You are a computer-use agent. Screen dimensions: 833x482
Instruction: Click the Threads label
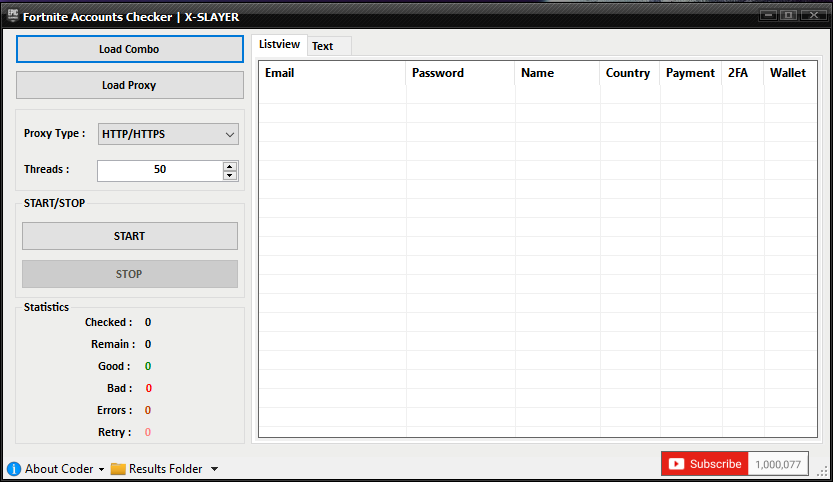(x=47, y=170)
